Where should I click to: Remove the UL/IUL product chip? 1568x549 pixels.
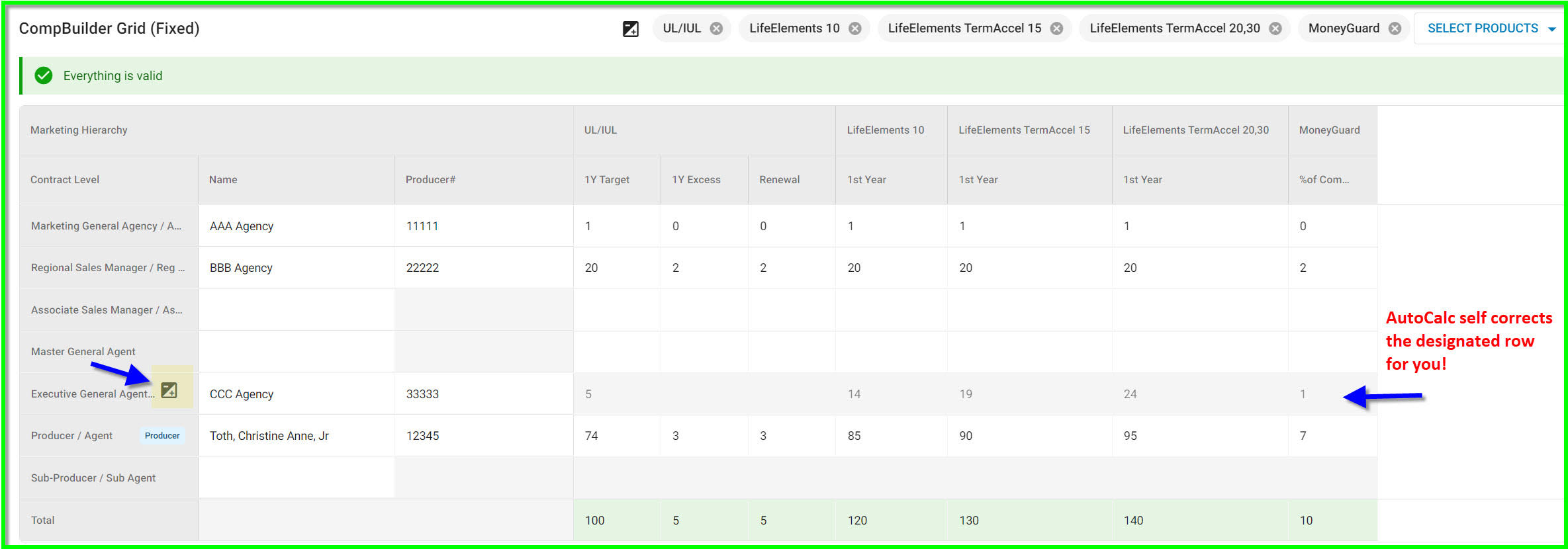(x=716, y=28)
